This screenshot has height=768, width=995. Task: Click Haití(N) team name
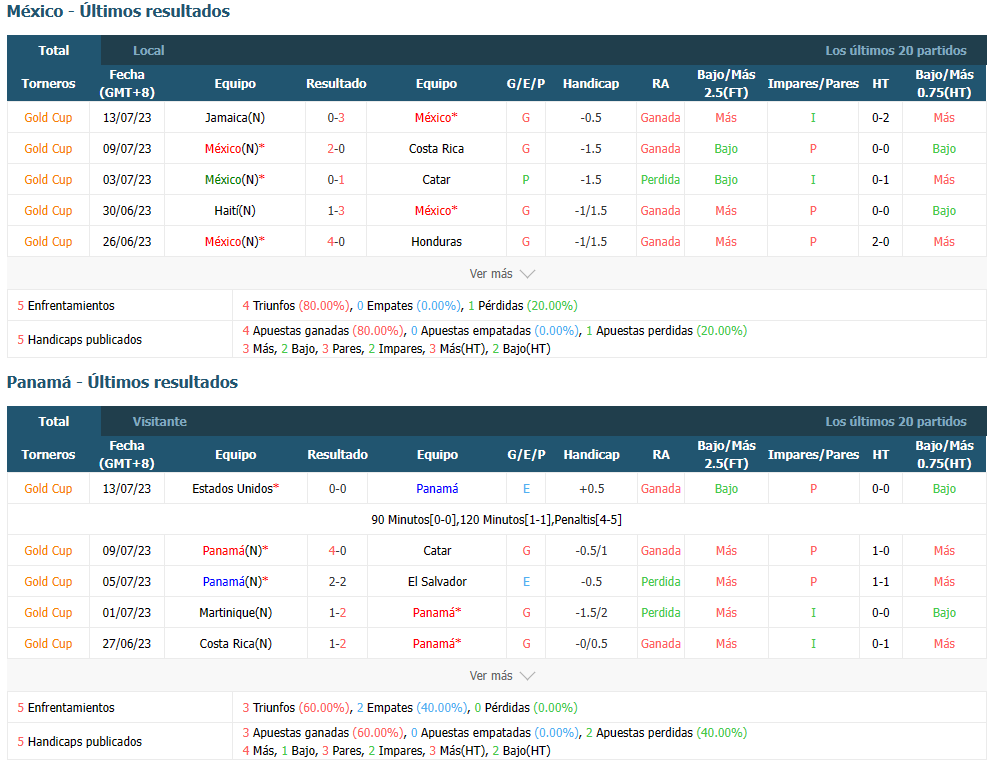pos(235,210)
